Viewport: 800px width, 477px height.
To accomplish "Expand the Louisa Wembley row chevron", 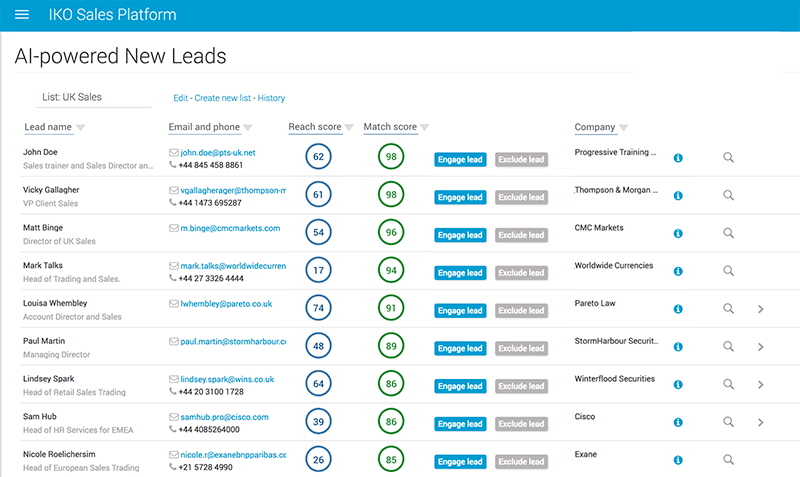I will (761, 310).
